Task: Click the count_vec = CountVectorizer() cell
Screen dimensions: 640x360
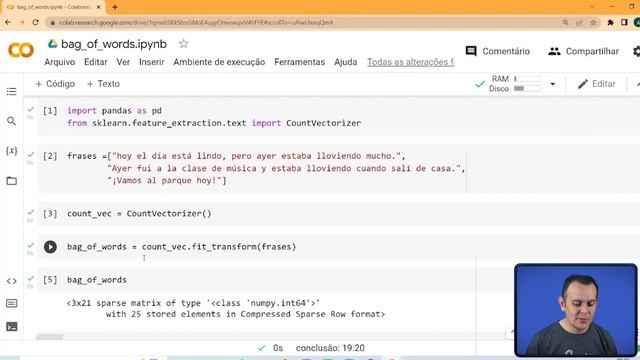Action: (339, 213)
